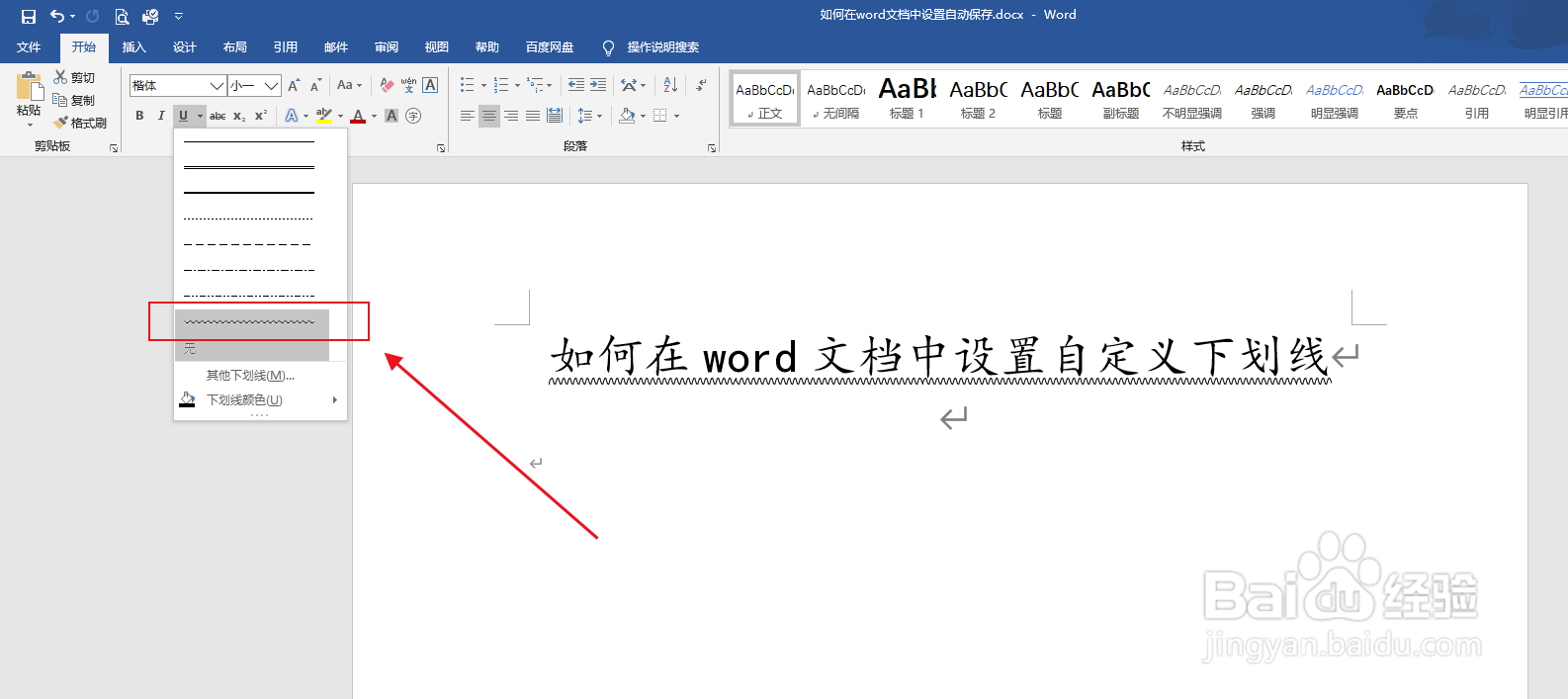Apply distributed alignment to the paragraph

pos(555,116)
